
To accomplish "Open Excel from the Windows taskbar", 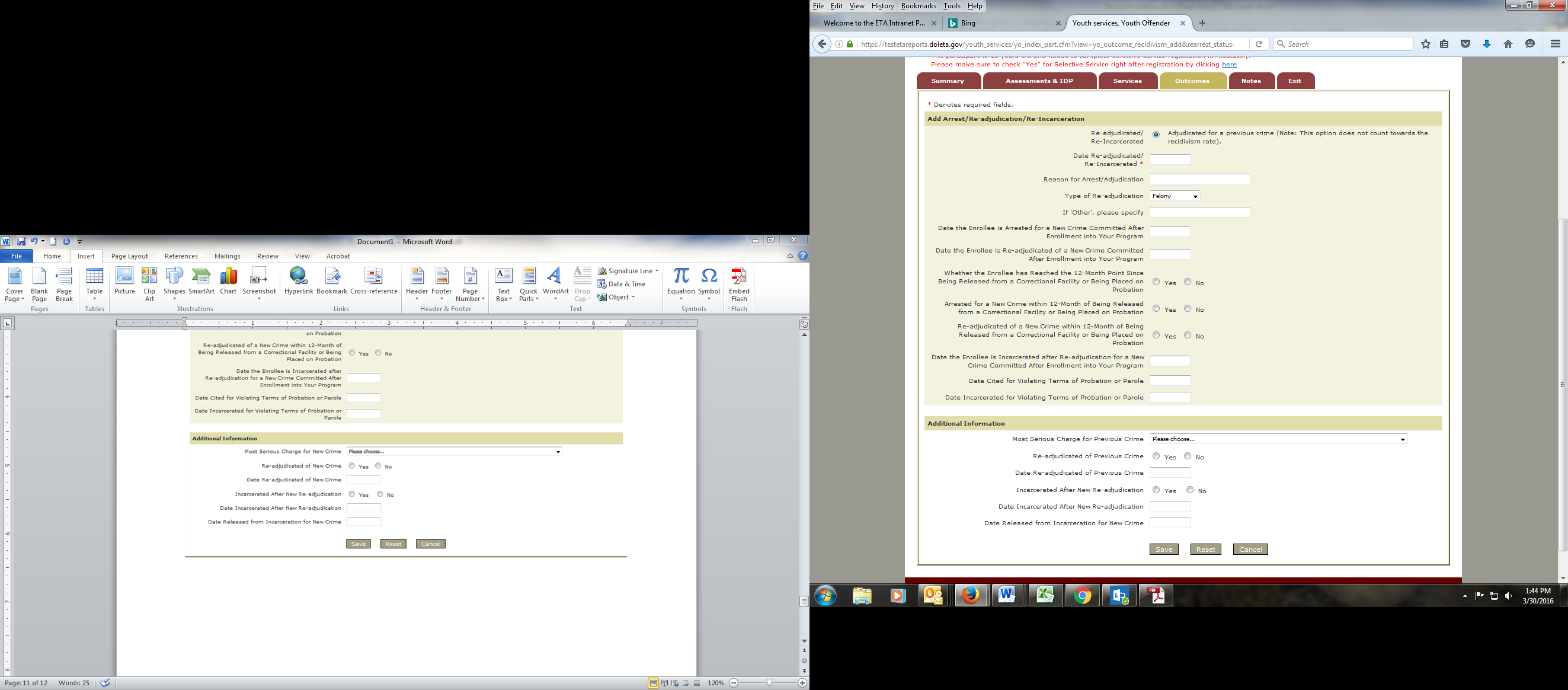I will pyautogui.click(x=1045, y=595).
